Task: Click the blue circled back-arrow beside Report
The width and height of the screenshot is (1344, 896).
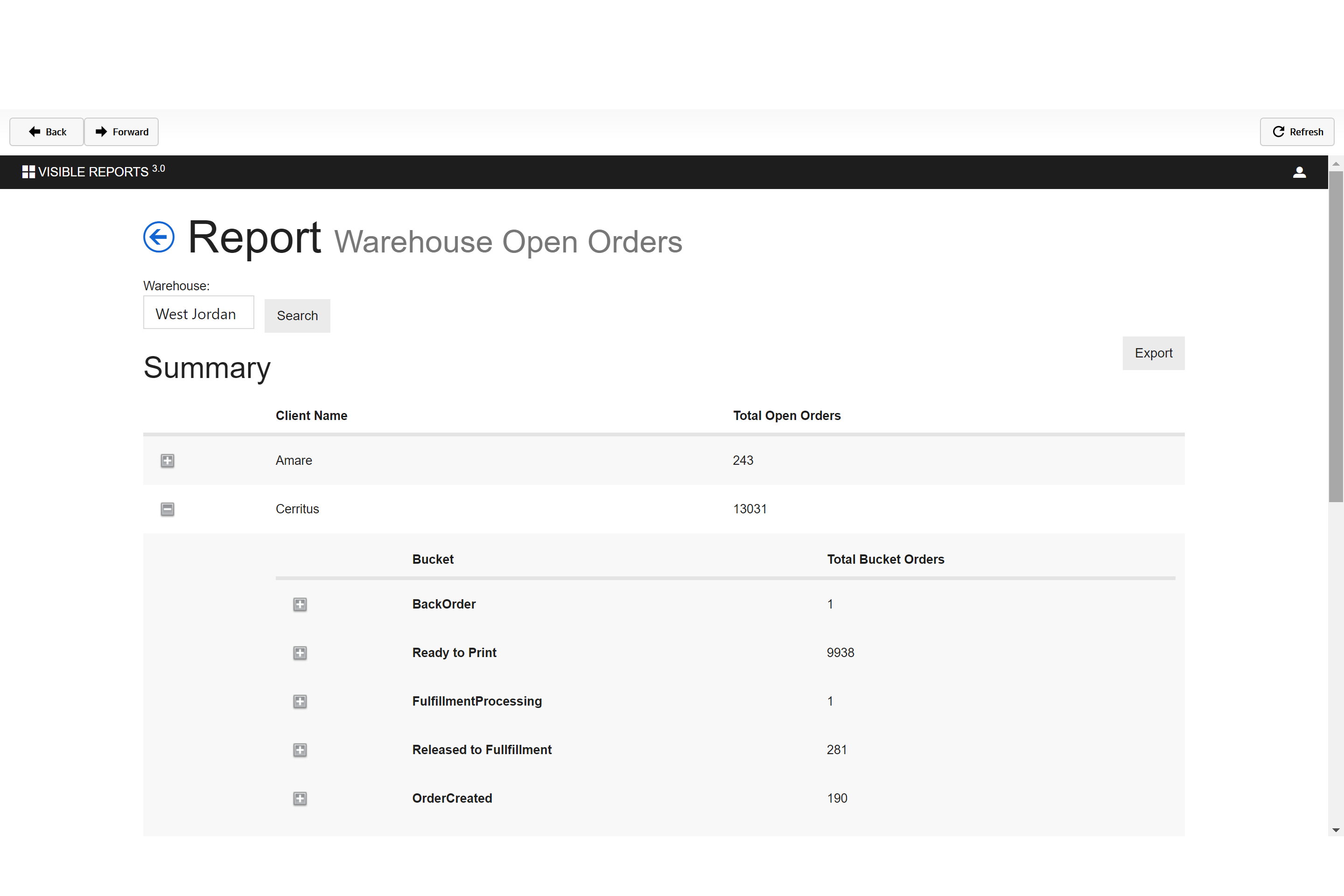Action: [158, 237]
